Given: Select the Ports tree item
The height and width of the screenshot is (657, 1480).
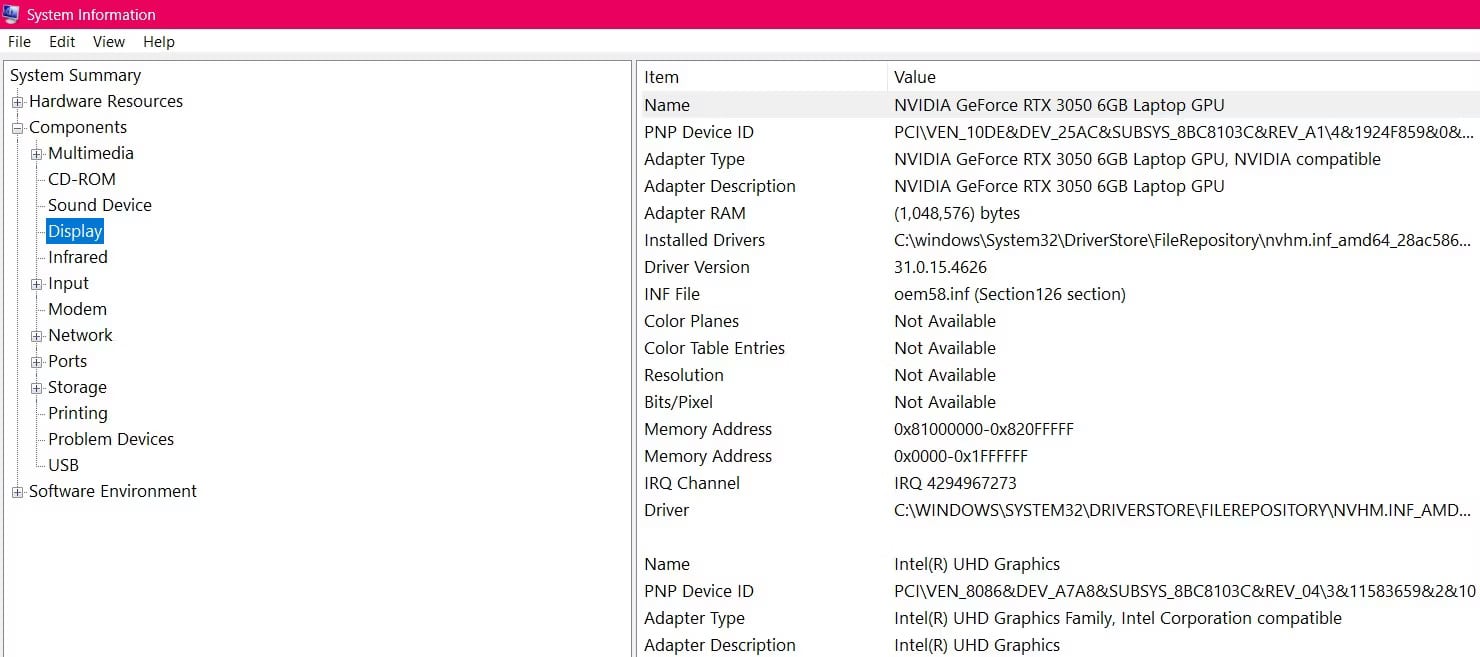Looking at the screenshot, I should click(x=67, y=361).
